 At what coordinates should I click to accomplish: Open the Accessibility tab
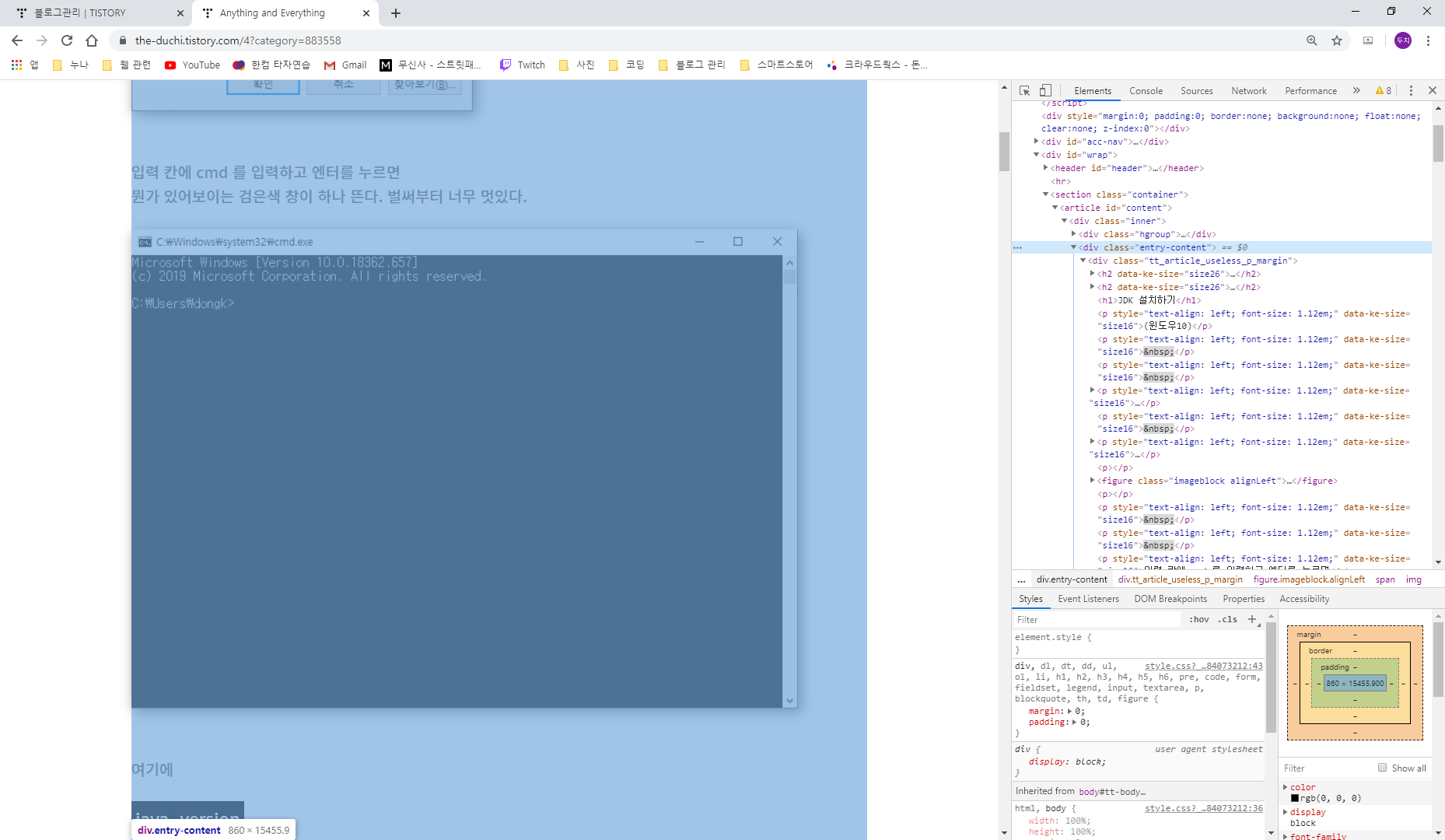pyautogui.click(x=1304, y=599)
